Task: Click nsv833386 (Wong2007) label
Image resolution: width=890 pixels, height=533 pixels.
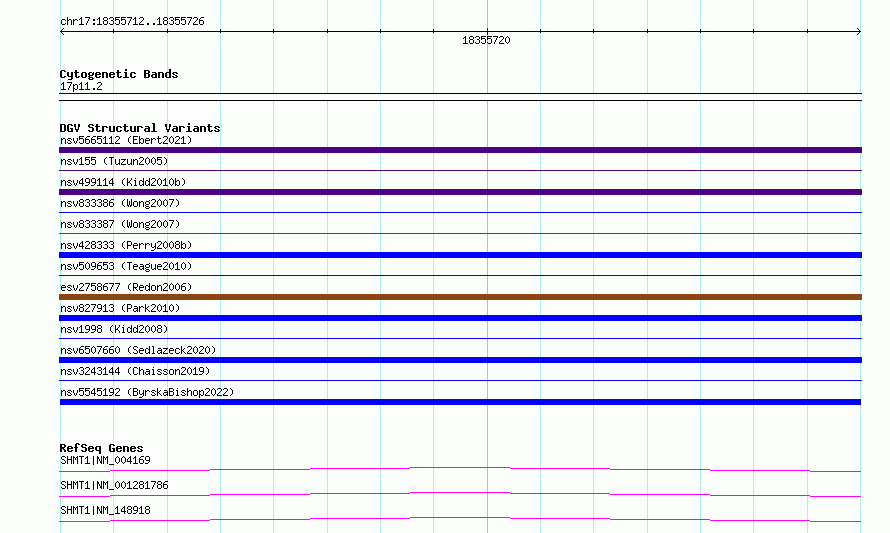Action: (x=120, y=203)
